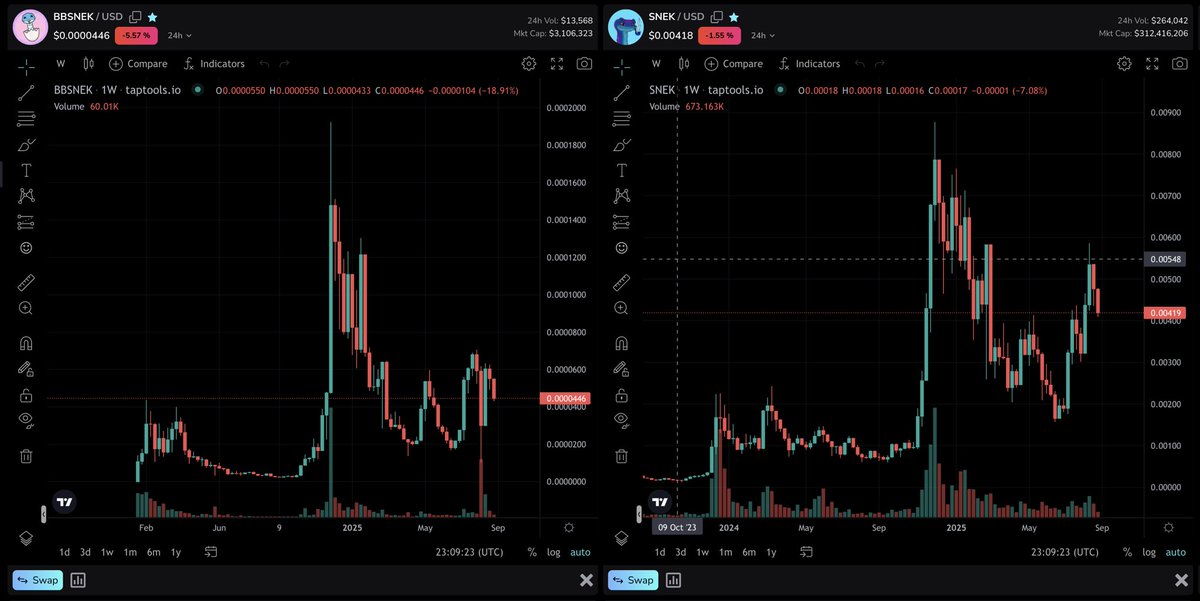Close BBSNEK chart panel with X
This screenshot has height=601, width=1200.
click(x=586, y=580)
